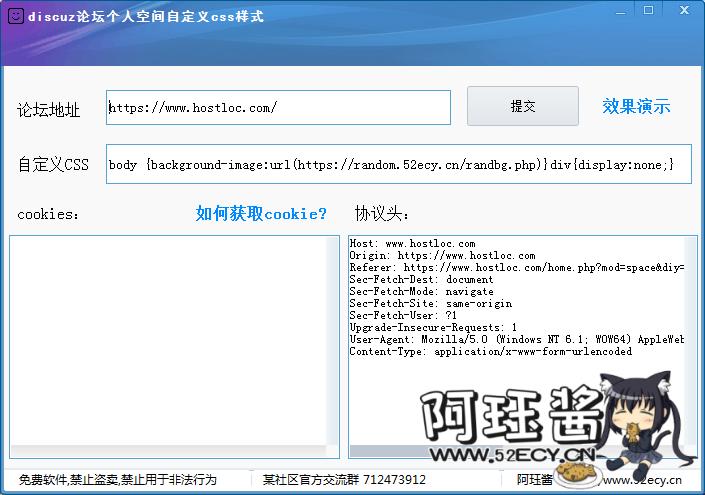The image size is (705, 495).
Task: Maximize the discuz CSS tool window
Action: pyautogui.click(x=648, y=10)
